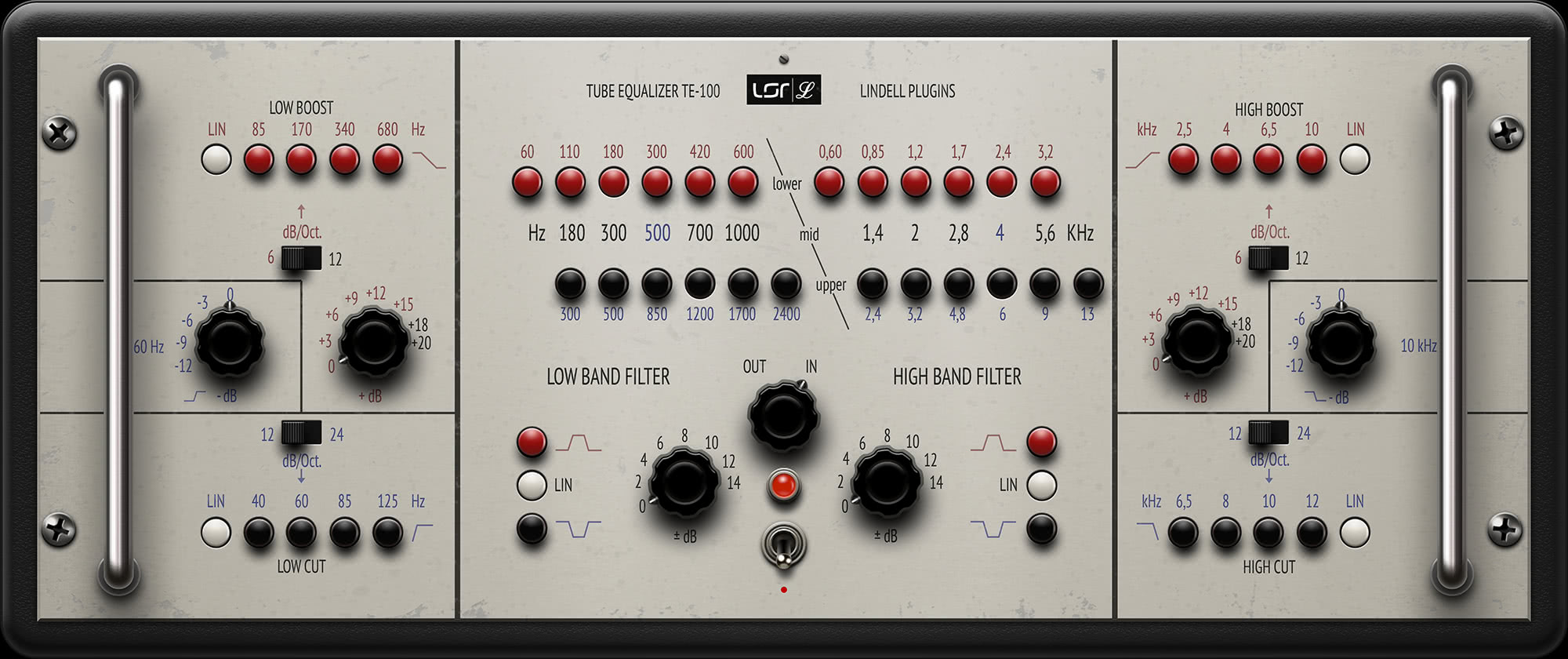The image size is (1568, 659).
Task: Select the 180 Hz lower-row red button
Action: [613, 183]
